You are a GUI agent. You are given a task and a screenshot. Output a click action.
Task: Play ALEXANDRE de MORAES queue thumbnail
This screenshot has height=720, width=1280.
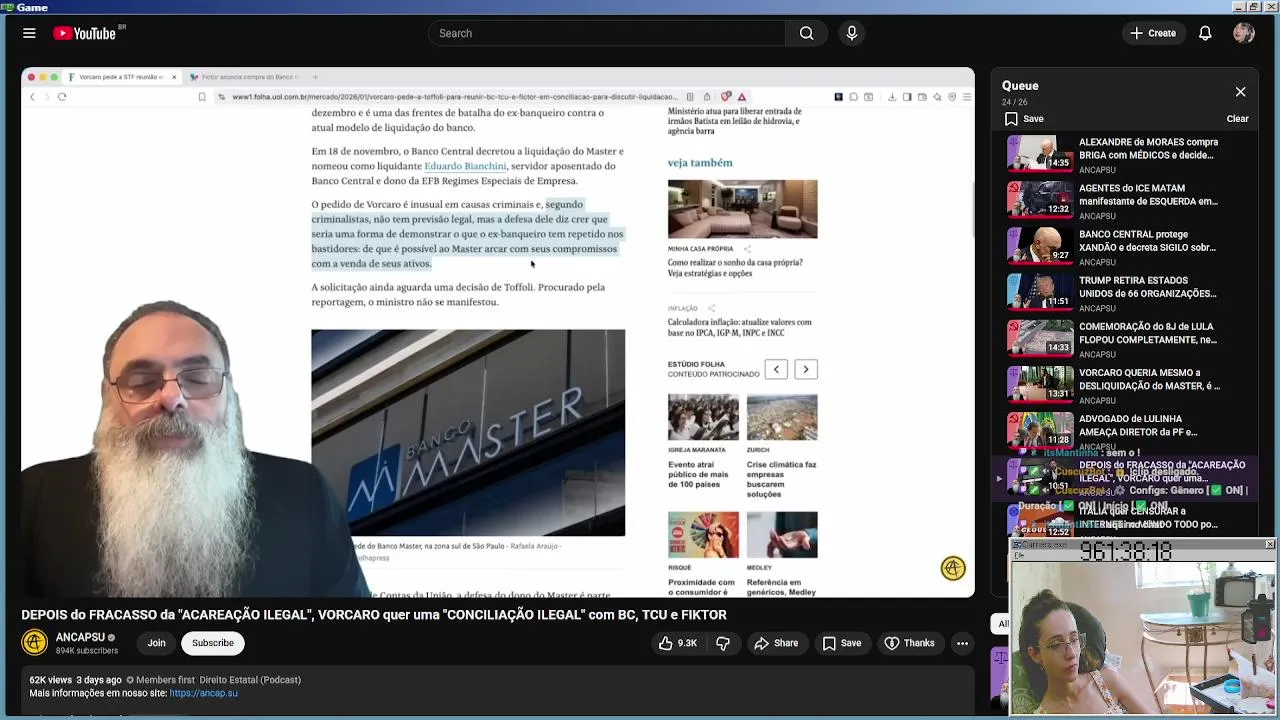coord(1040,153)
